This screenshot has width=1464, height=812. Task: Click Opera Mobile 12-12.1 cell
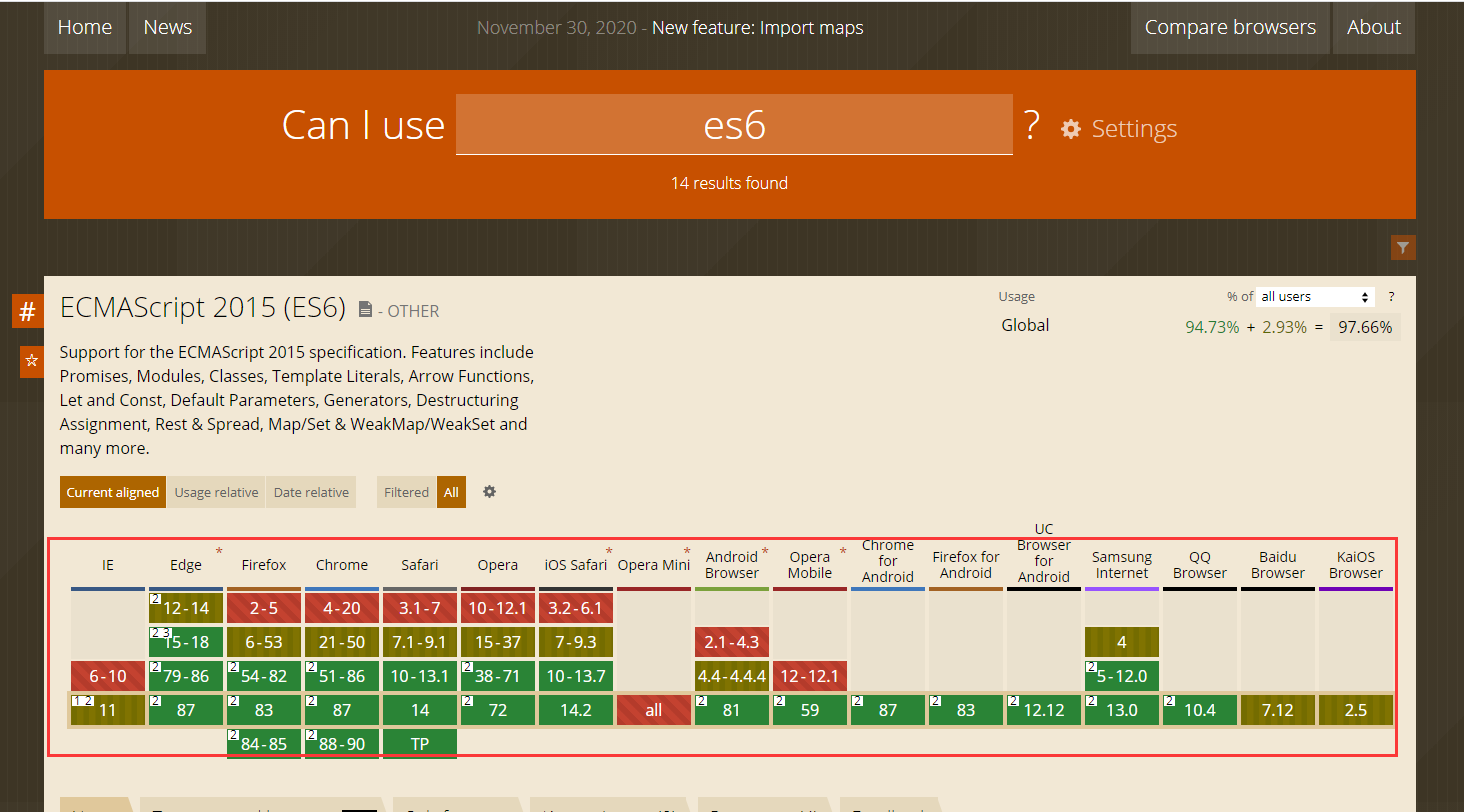(810, 676)
